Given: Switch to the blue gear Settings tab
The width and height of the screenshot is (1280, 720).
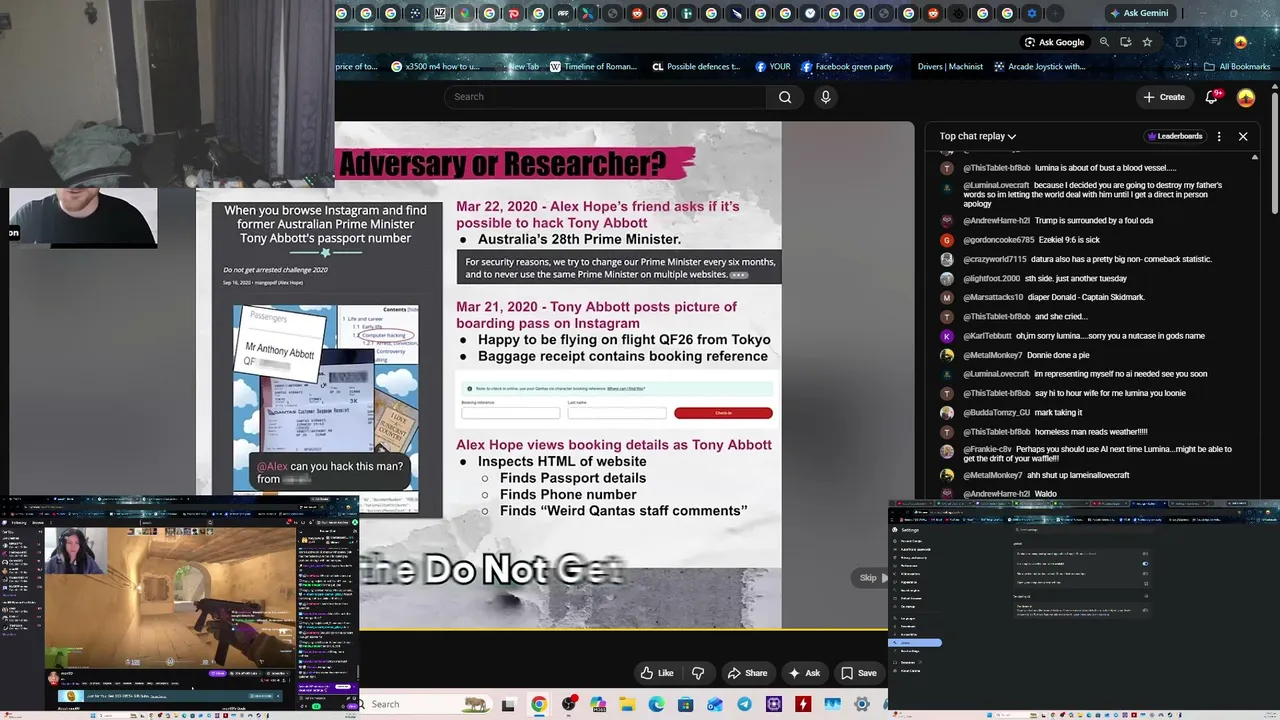Looking at the screenshot, I should coord(1032,13).
